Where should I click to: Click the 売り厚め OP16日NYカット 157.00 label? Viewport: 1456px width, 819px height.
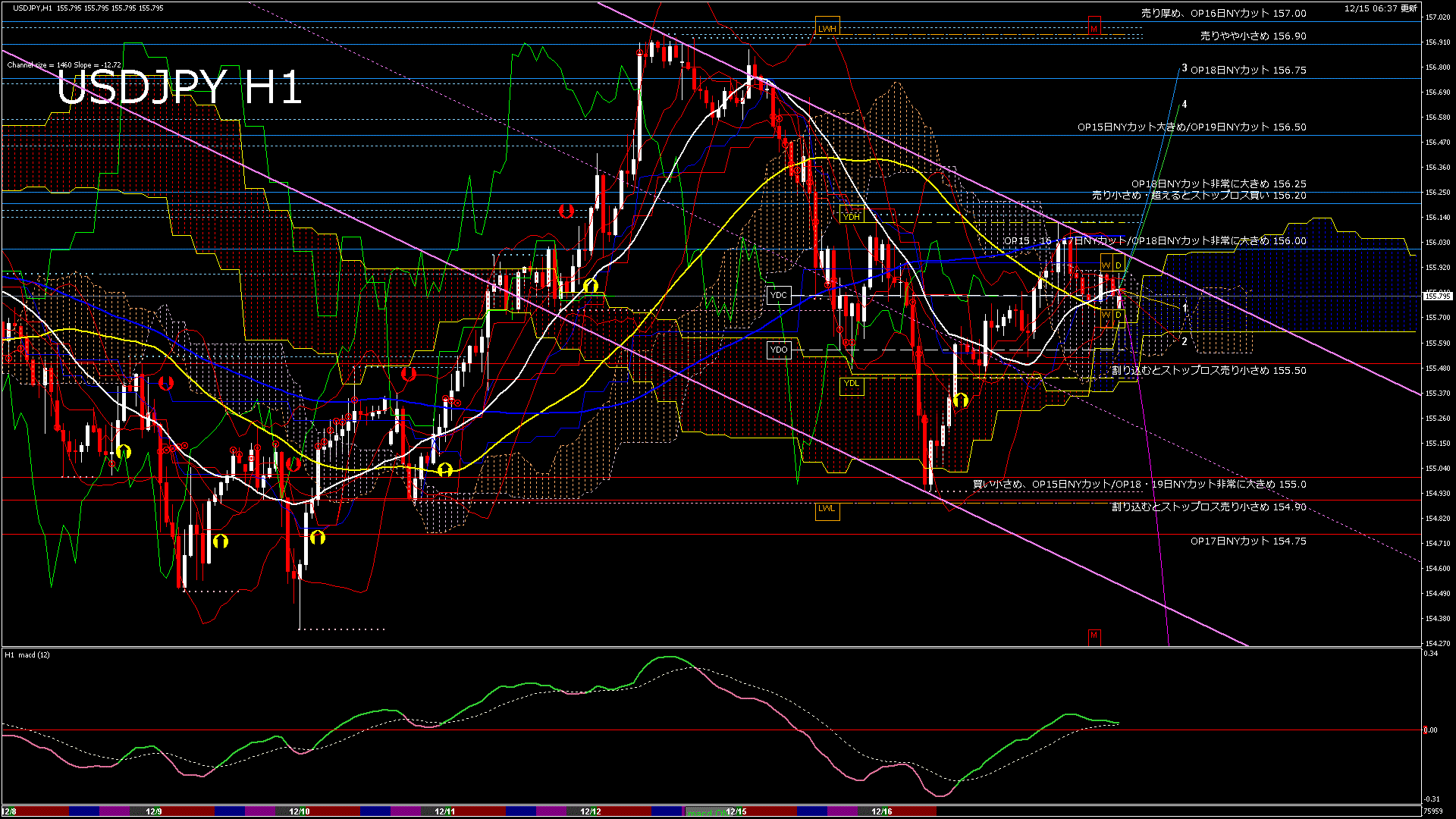[1223, 13]
